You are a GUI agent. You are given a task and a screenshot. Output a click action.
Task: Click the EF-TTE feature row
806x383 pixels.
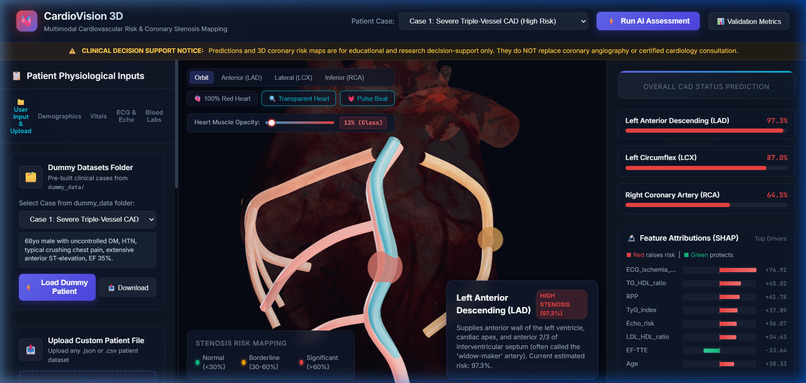tap(706, 350)
